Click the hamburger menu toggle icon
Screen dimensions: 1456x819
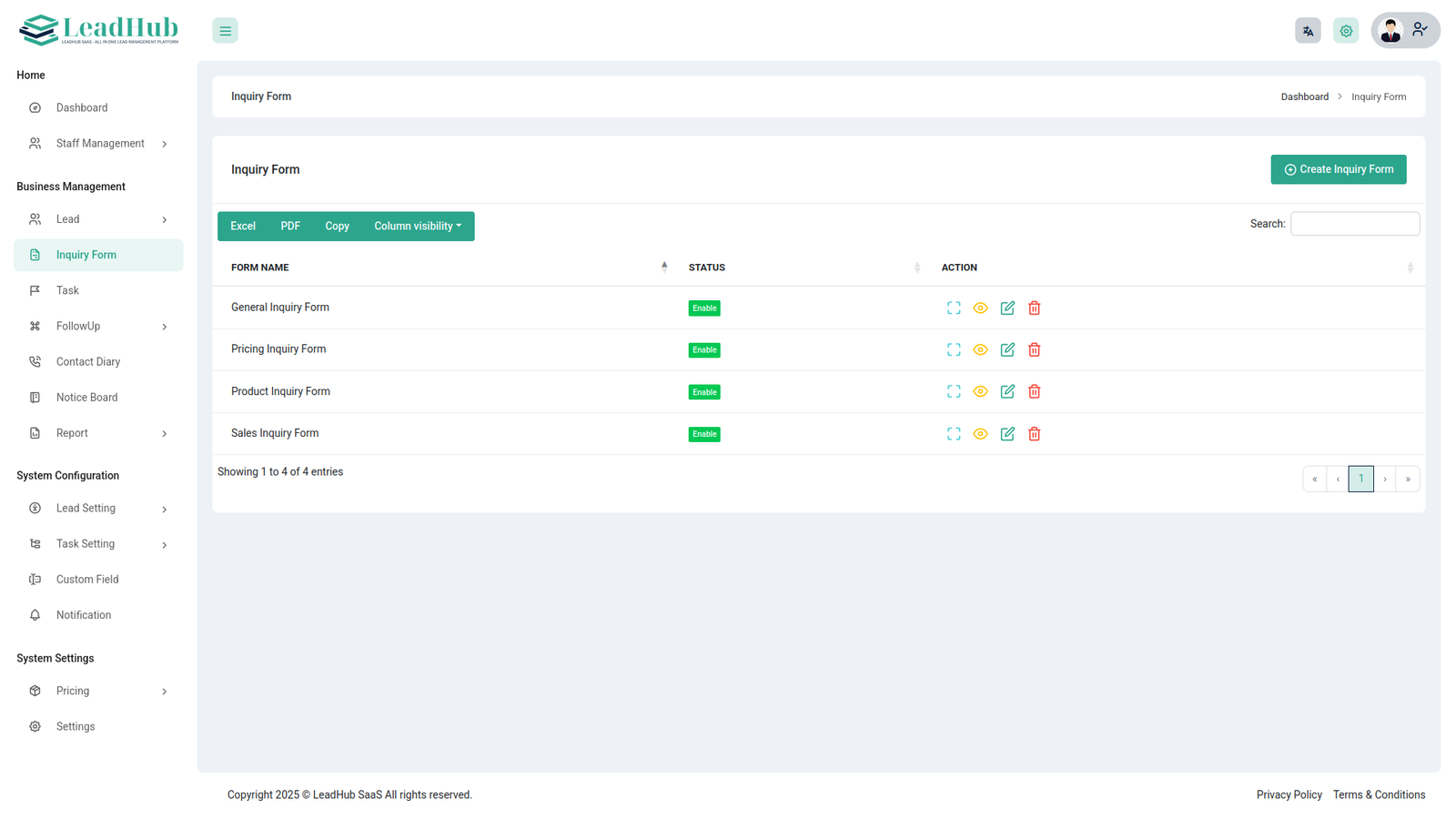coord(225,31)
